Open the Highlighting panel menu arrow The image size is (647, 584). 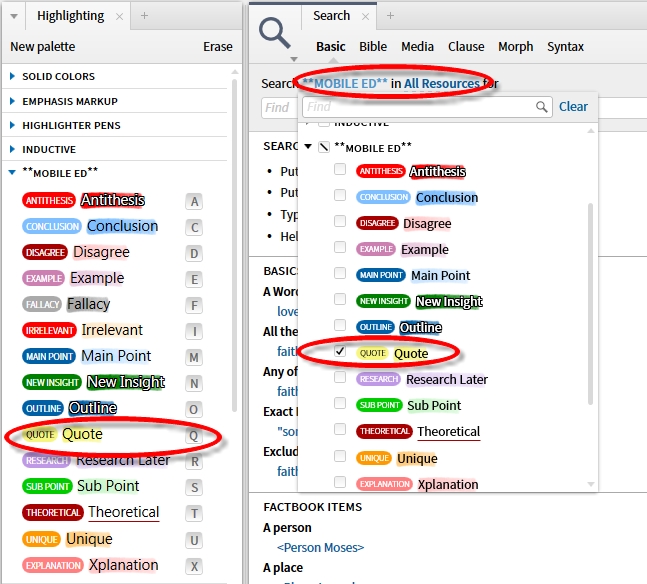(14, 17)
